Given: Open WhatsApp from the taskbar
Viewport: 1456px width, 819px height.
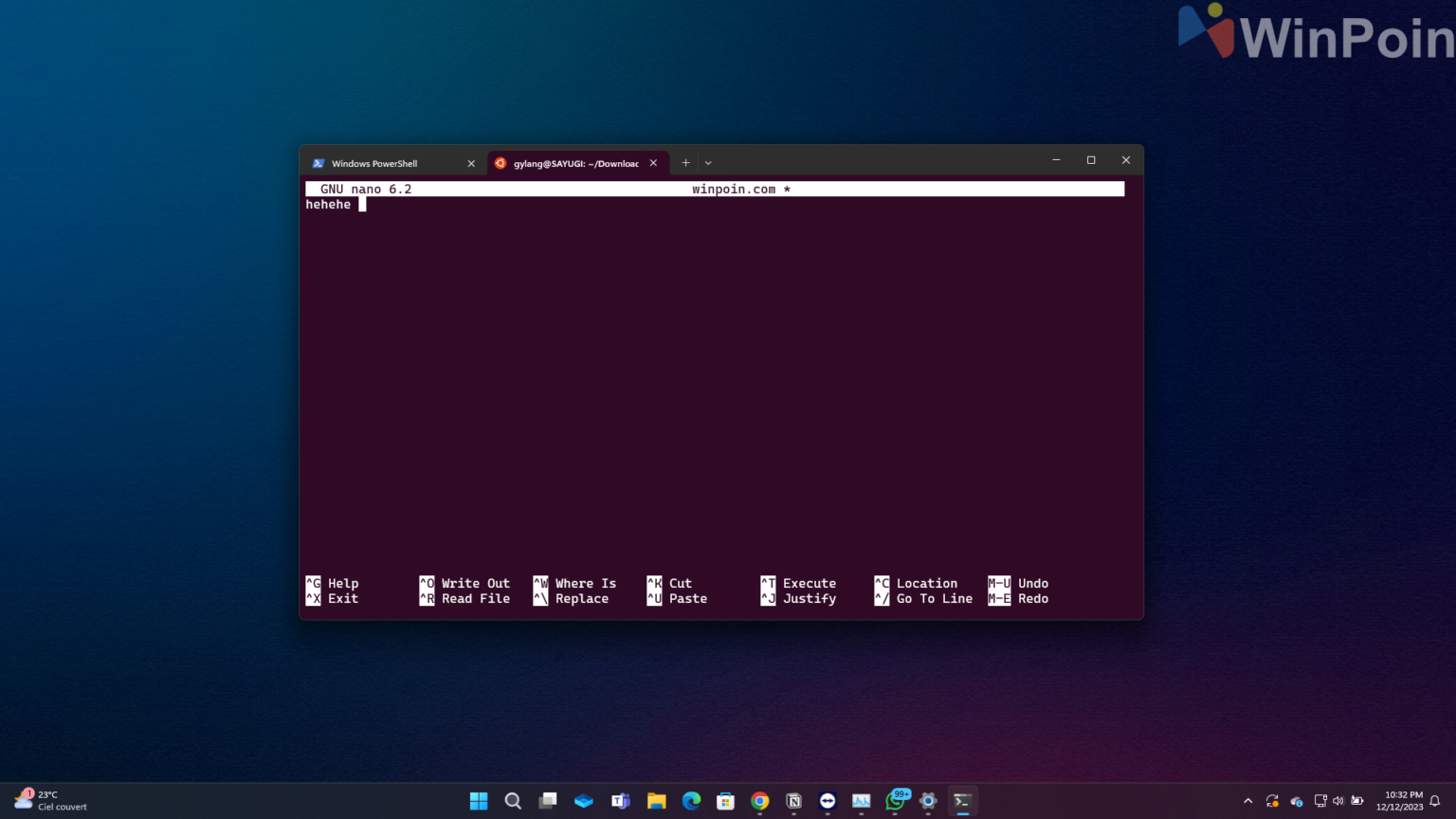Looking at the screenshot, I should pos(897,801).
